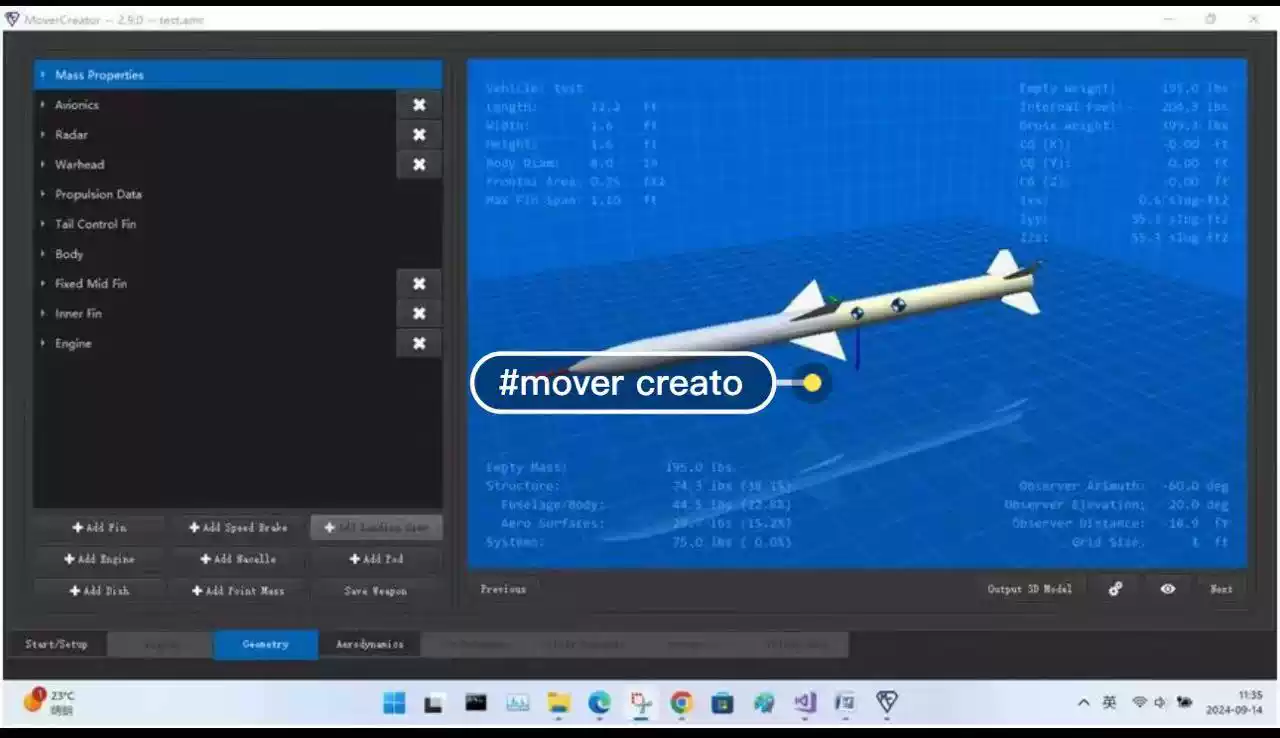
Task: Toggle the eye view icon near Next
Action: point(1167,589)
